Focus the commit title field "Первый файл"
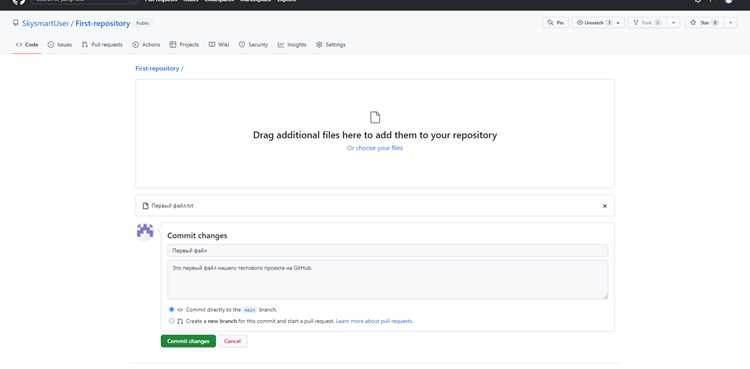This screenshot has width=750, height=369. coord(387,250)
